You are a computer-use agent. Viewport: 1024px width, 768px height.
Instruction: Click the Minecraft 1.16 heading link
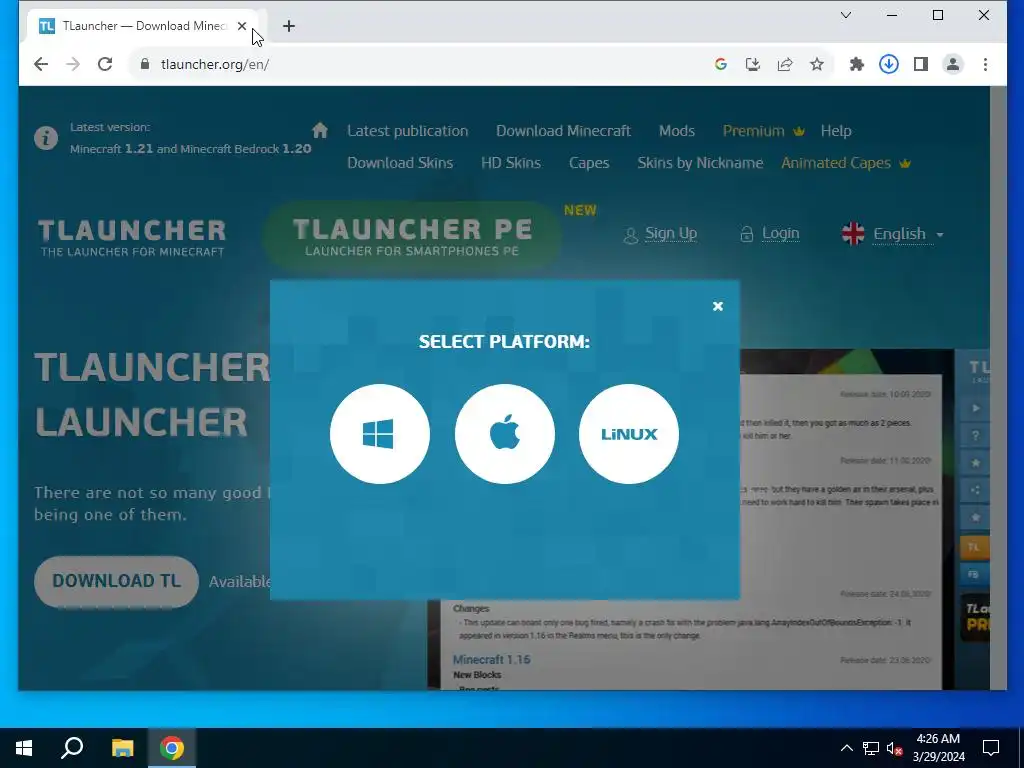coord(491,660)
